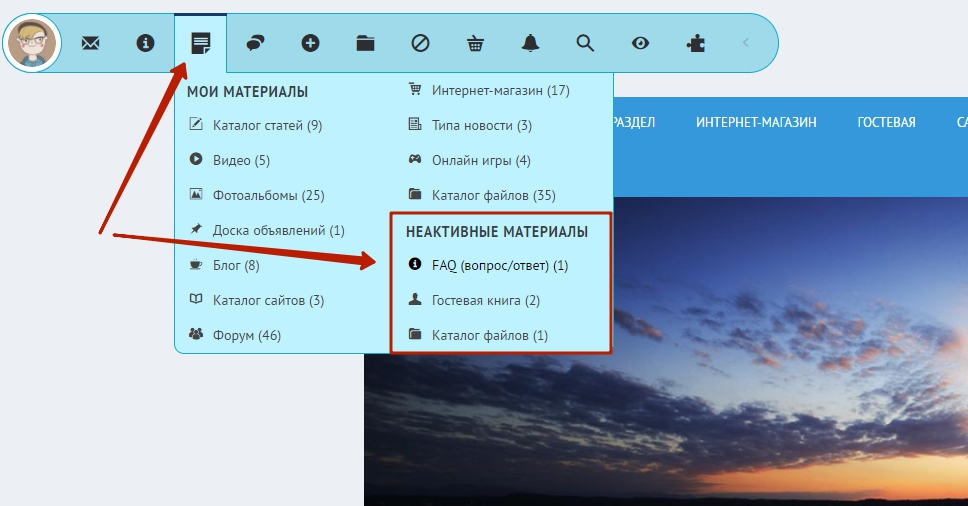
Task: Open messages via the envelope icon
Action: (x=91, y=43)
